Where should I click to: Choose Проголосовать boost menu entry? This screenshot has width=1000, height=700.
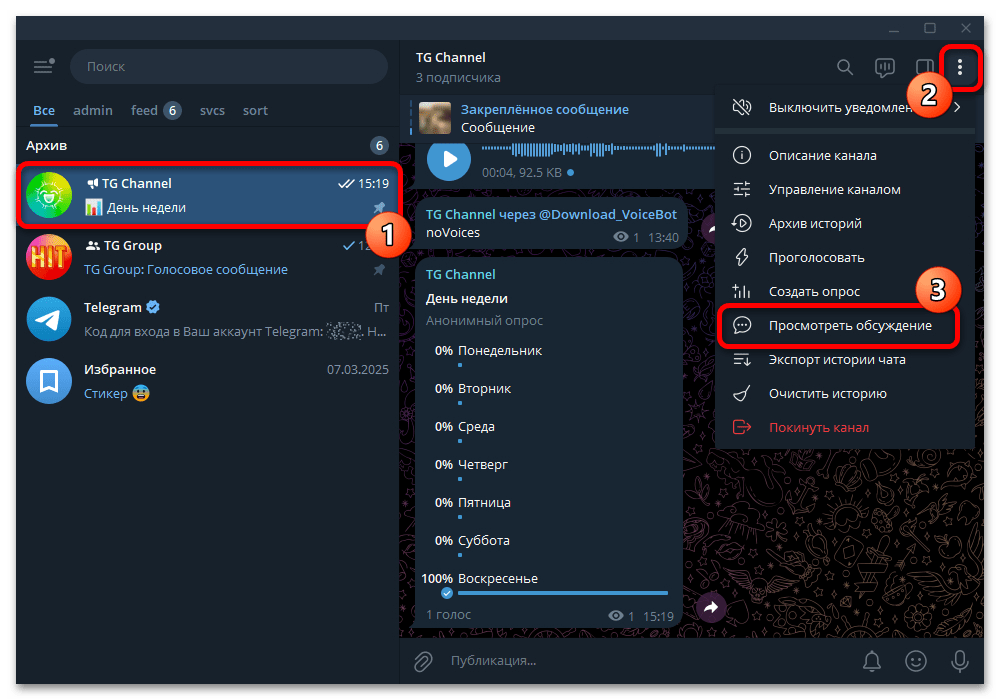coord(845,258)
